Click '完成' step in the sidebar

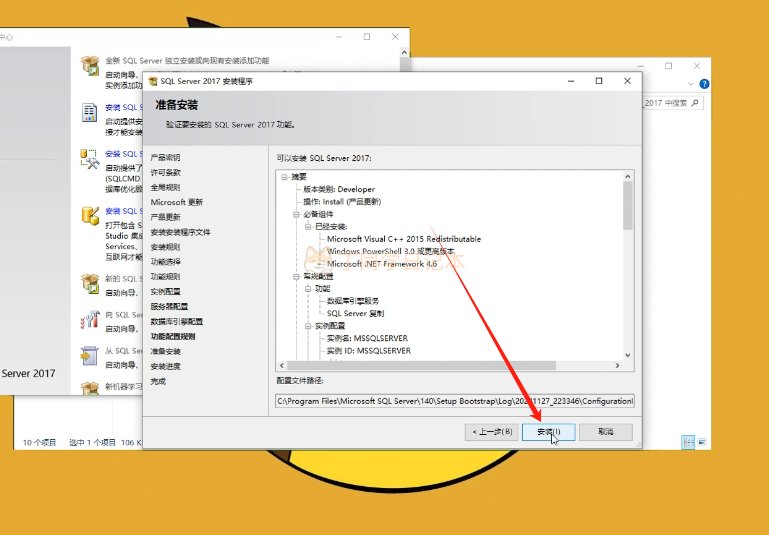[158, 381]
